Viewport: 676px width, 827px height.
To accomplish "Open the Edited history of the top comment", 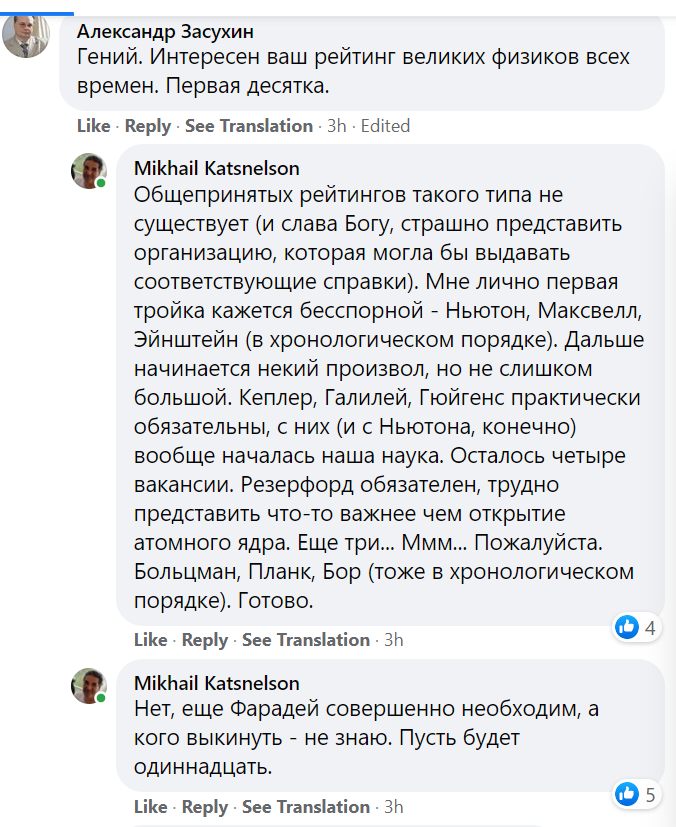I will coord(385,126).
